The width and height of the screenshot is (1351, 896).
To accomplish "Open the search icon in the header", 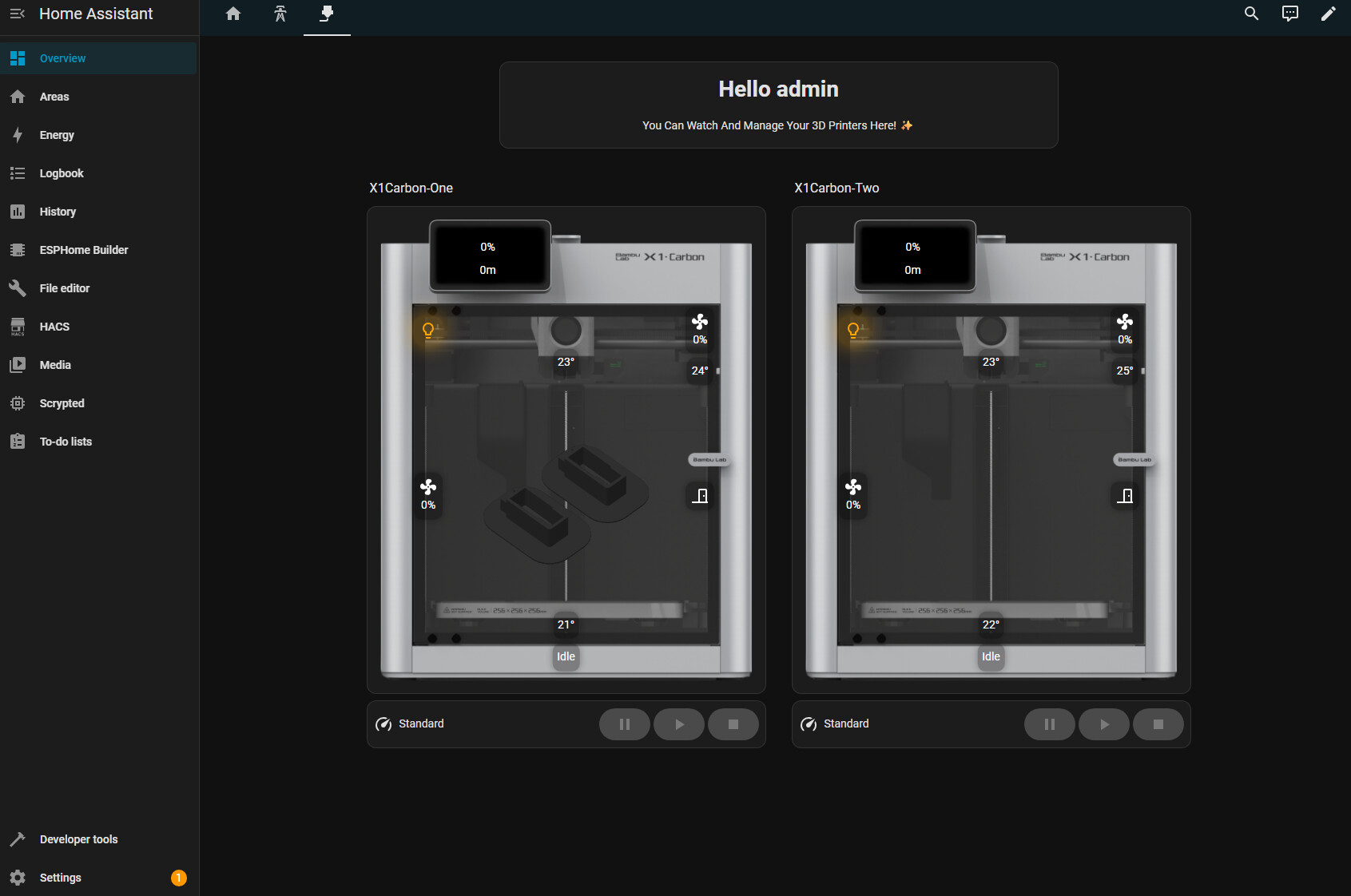I will click(x=1251, y=14).
